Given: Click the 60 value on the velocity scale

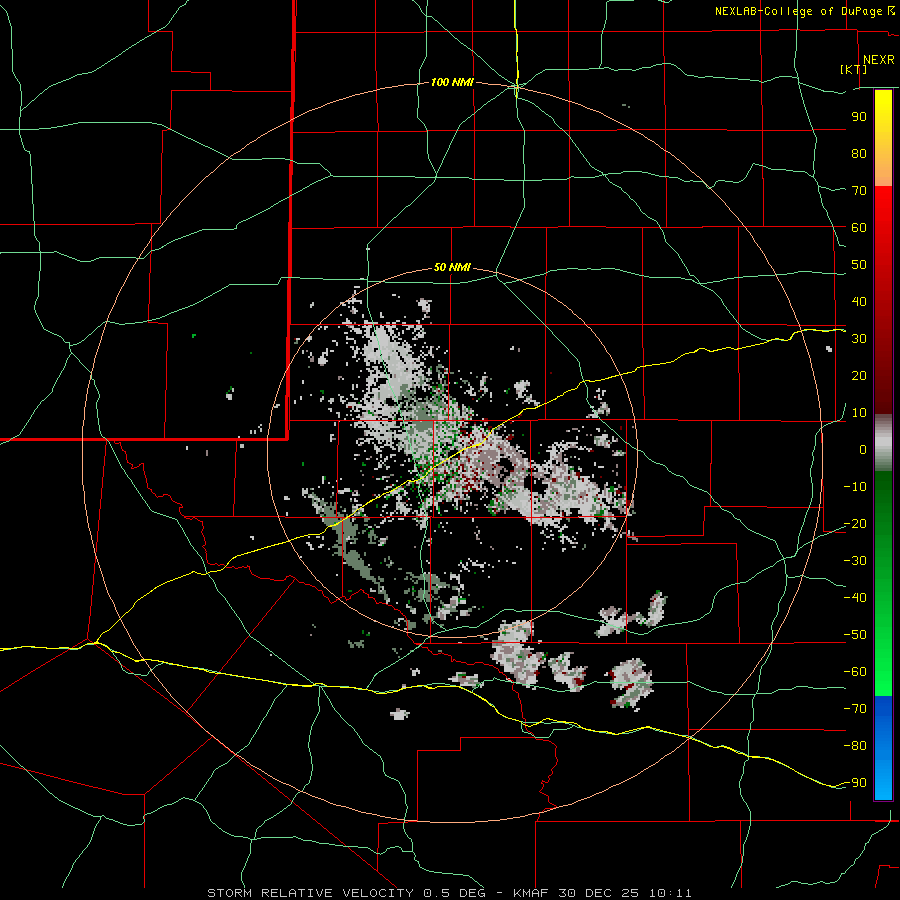Looking at the screenshot, I should tap(859, 227).
